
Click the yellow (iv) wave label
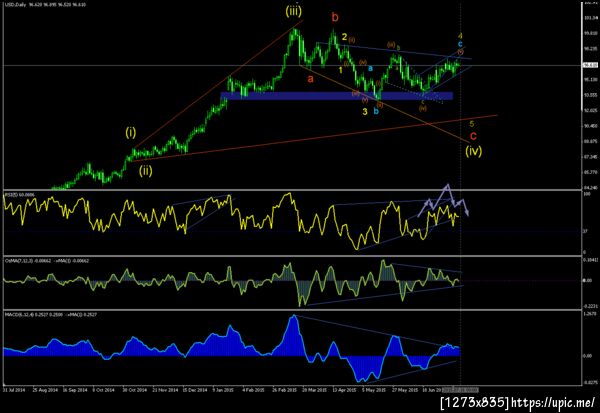[473, 151]
